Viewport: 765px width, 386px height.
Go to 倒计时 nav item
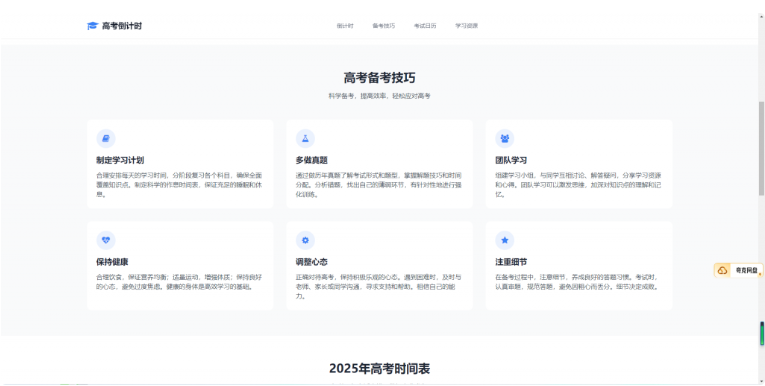coord(345,26)
